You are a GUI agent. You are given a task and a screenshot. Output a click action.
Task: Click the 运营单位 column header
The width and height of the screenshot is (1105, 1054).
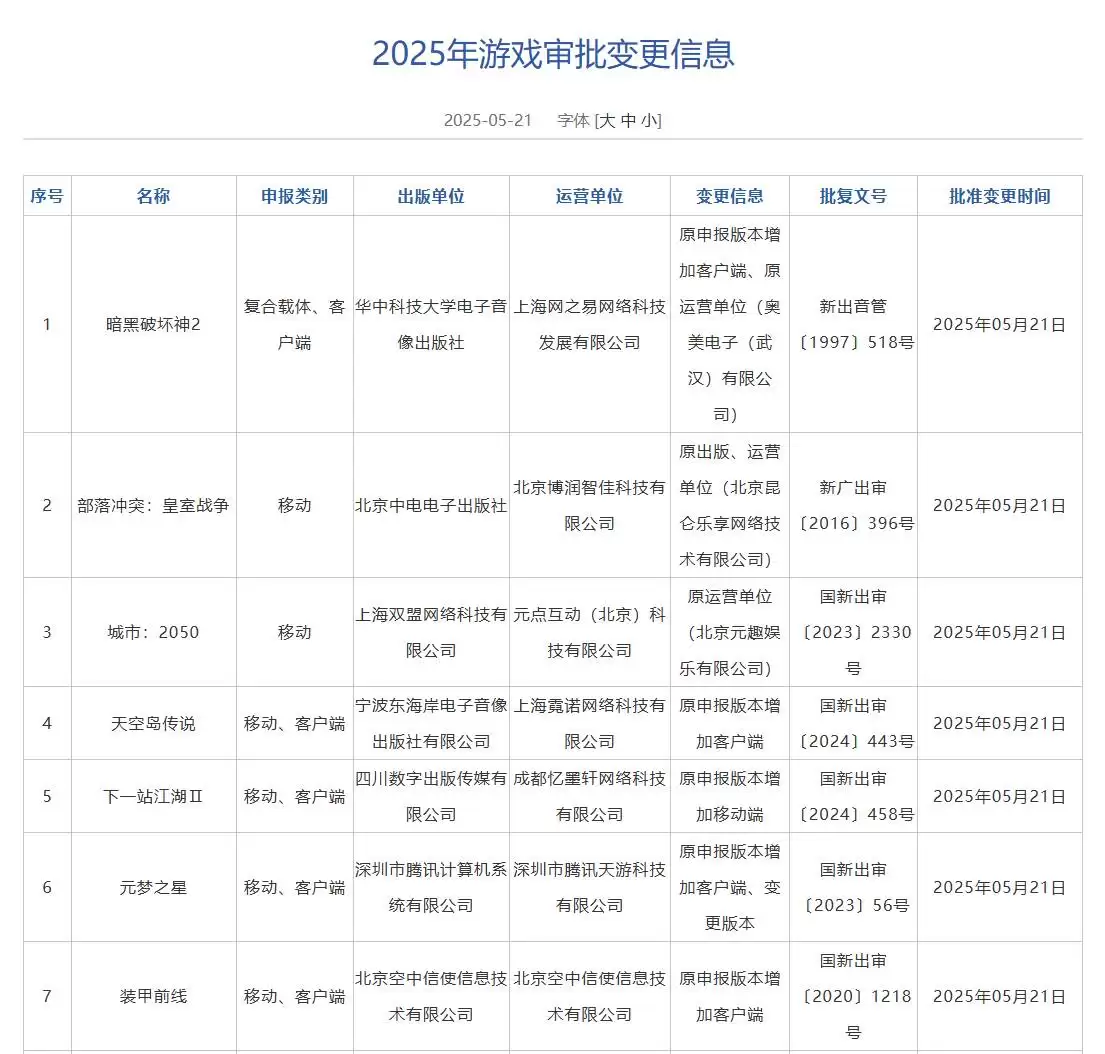coord(590,196)
